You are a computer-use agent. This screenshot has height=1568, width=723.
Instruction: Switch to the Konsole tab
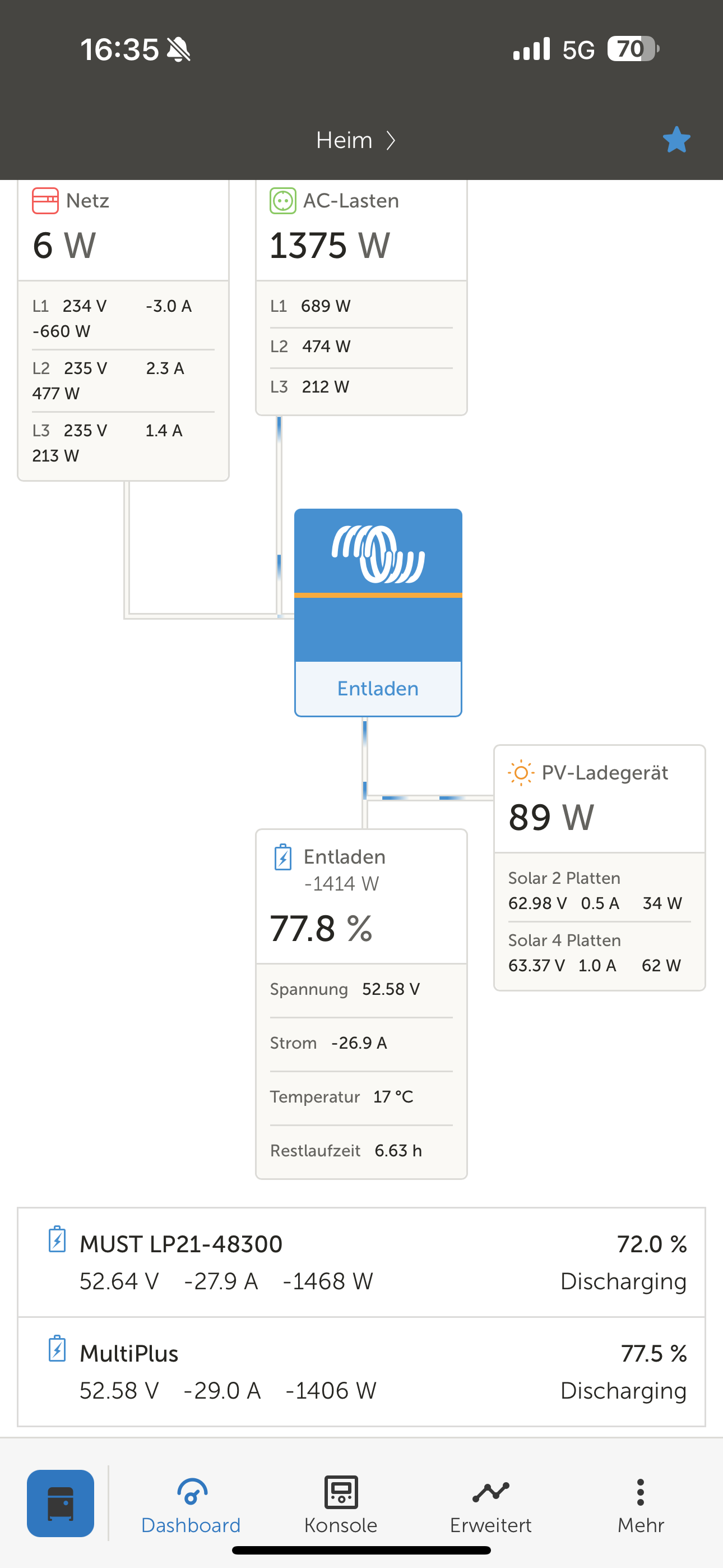[341, 1505]
